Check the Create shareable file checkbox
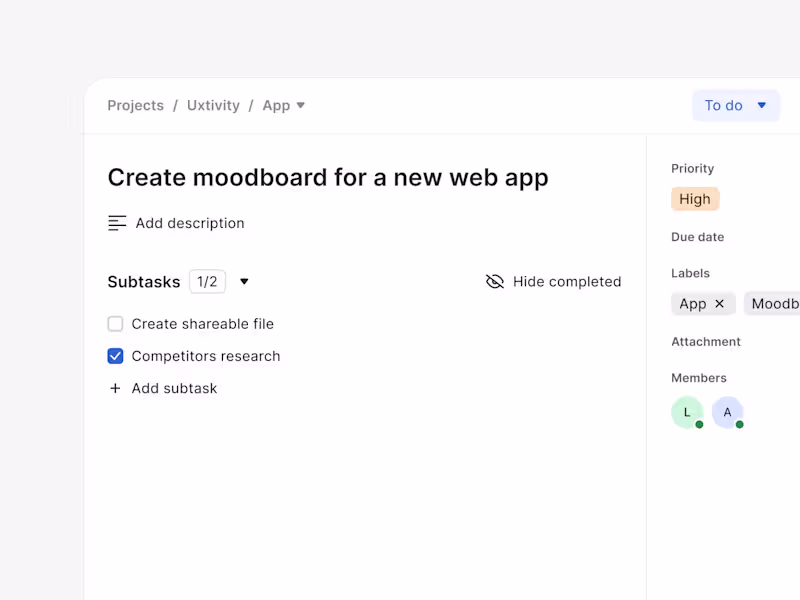This screenshot has height=600, width=800. coord(115,324)
